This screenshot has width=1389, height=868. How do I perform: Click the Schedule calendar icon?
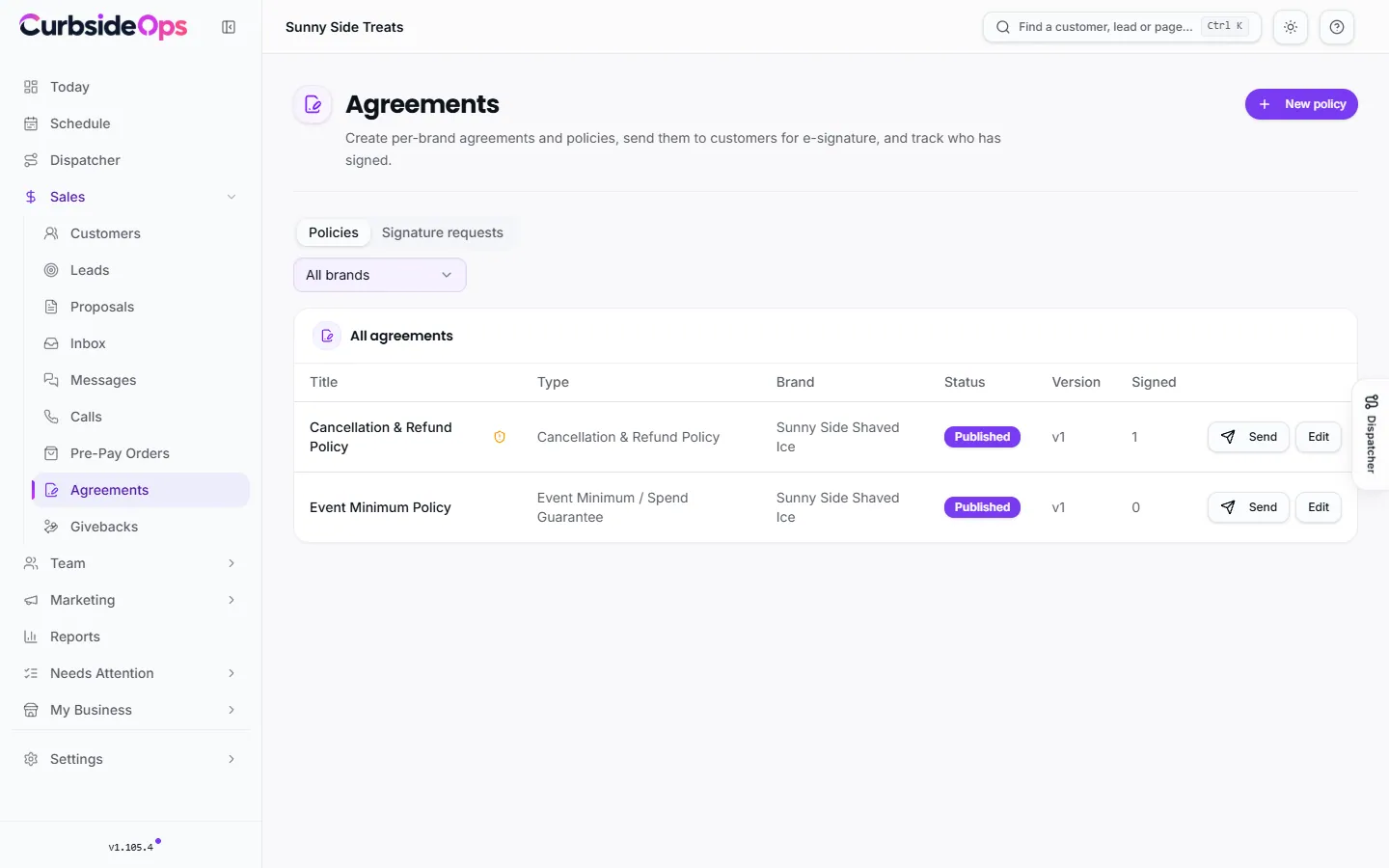tap(31, 123)
